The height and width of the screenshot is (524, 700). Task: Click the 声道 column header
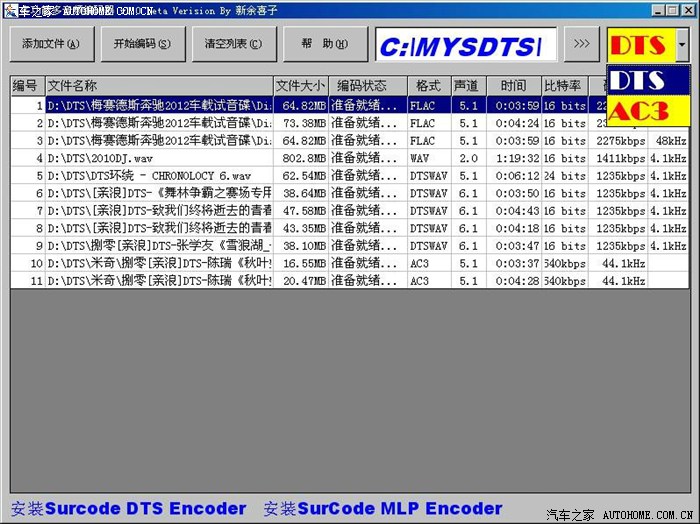(469, 85)
